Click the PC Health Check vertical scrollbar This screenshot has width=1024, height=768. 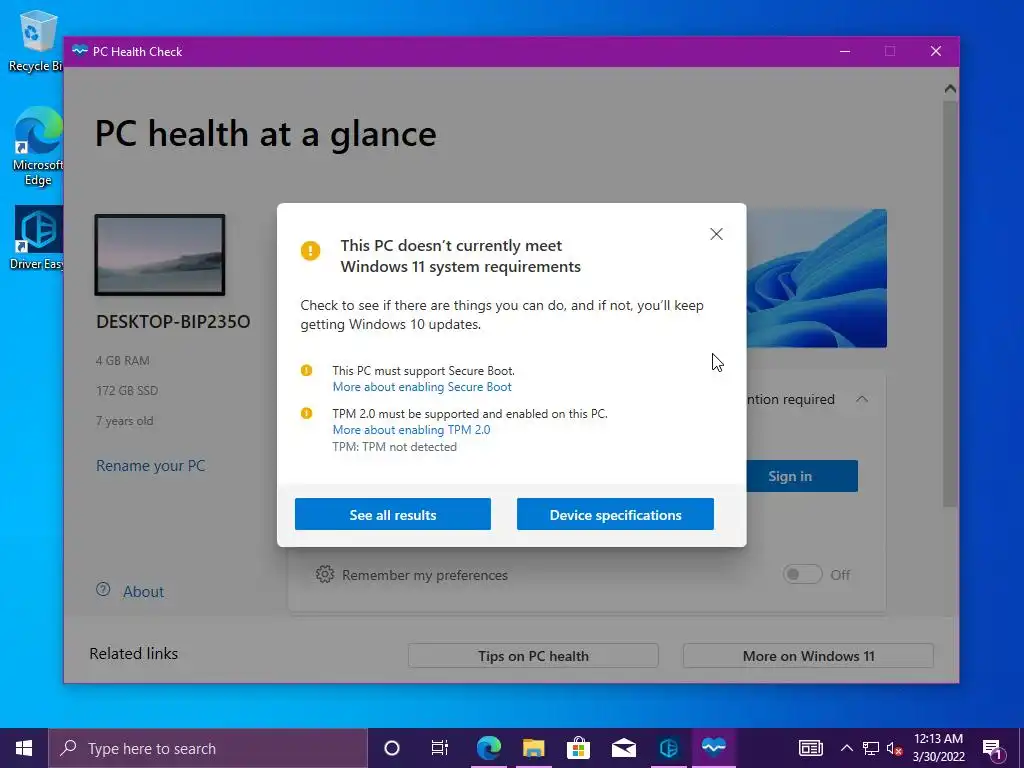coord(950,304)
